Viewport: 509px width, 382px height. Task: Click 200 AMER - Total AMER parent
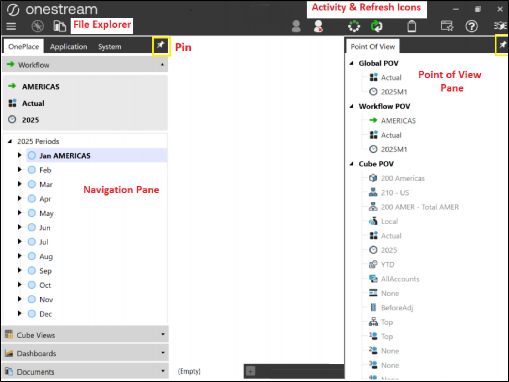click(420, 207)
